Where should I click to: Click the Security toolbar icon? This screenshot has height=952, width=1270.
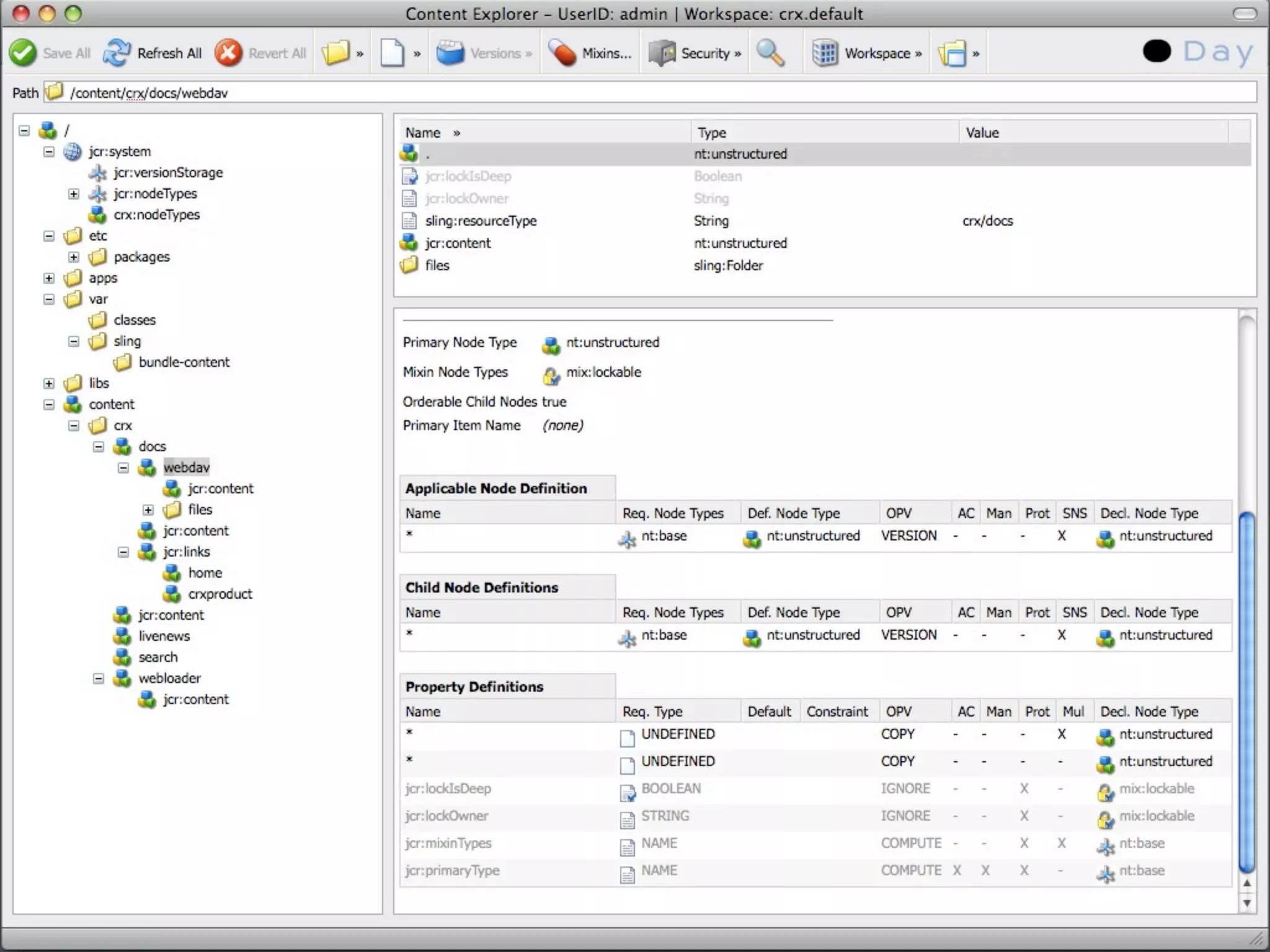click(662, 53)
